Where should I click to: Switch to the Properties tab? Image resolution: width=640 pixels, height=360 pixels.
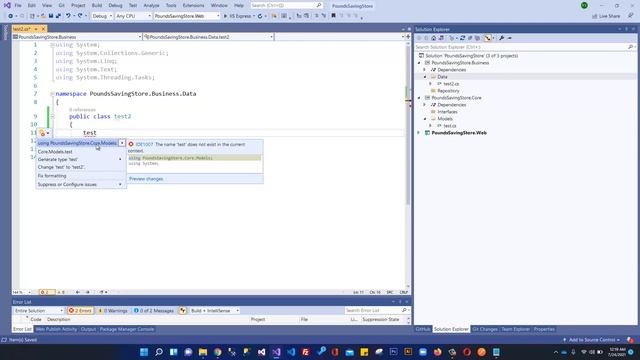tap(544, 329)
